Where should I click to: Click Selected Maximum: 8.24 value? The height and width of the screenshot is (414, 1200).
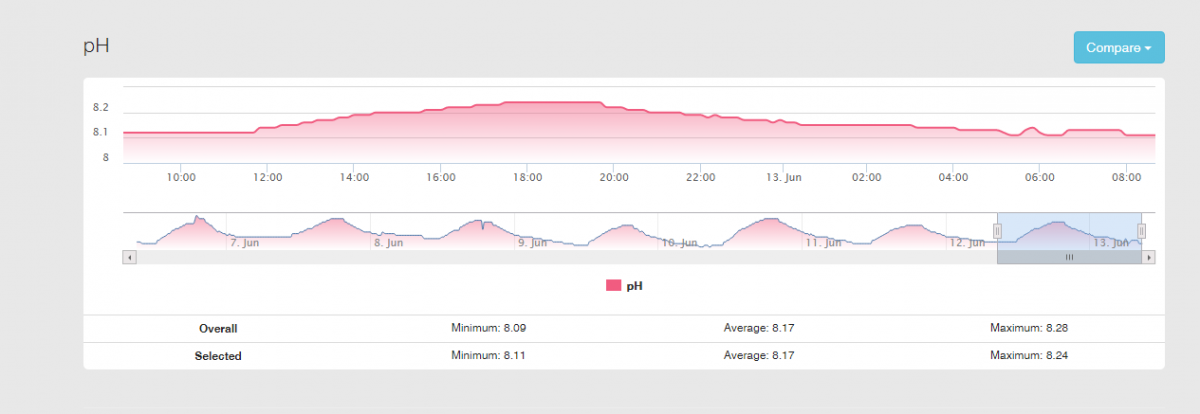pos(1030,355)
